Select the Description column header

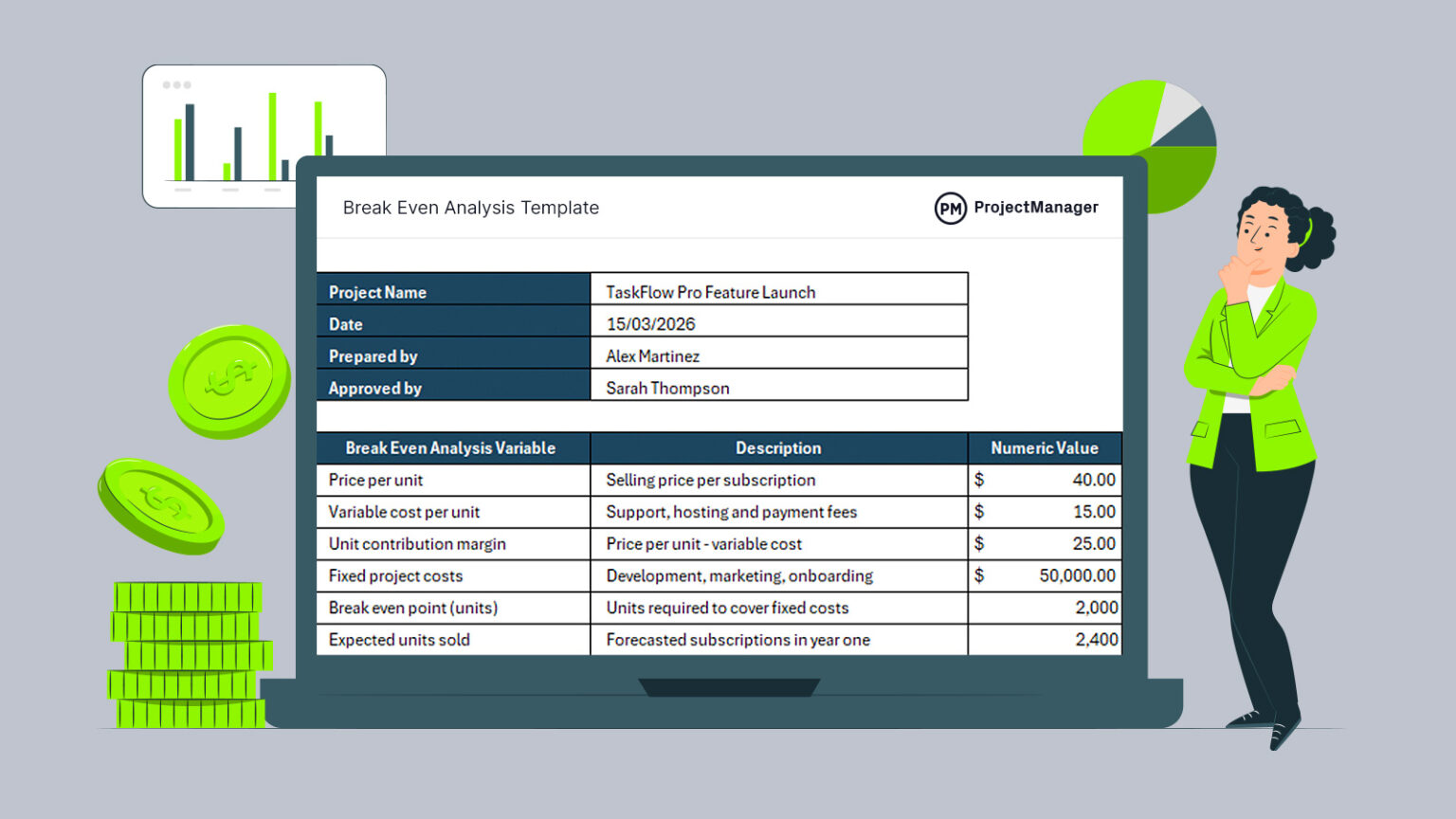tap(778, 447)
